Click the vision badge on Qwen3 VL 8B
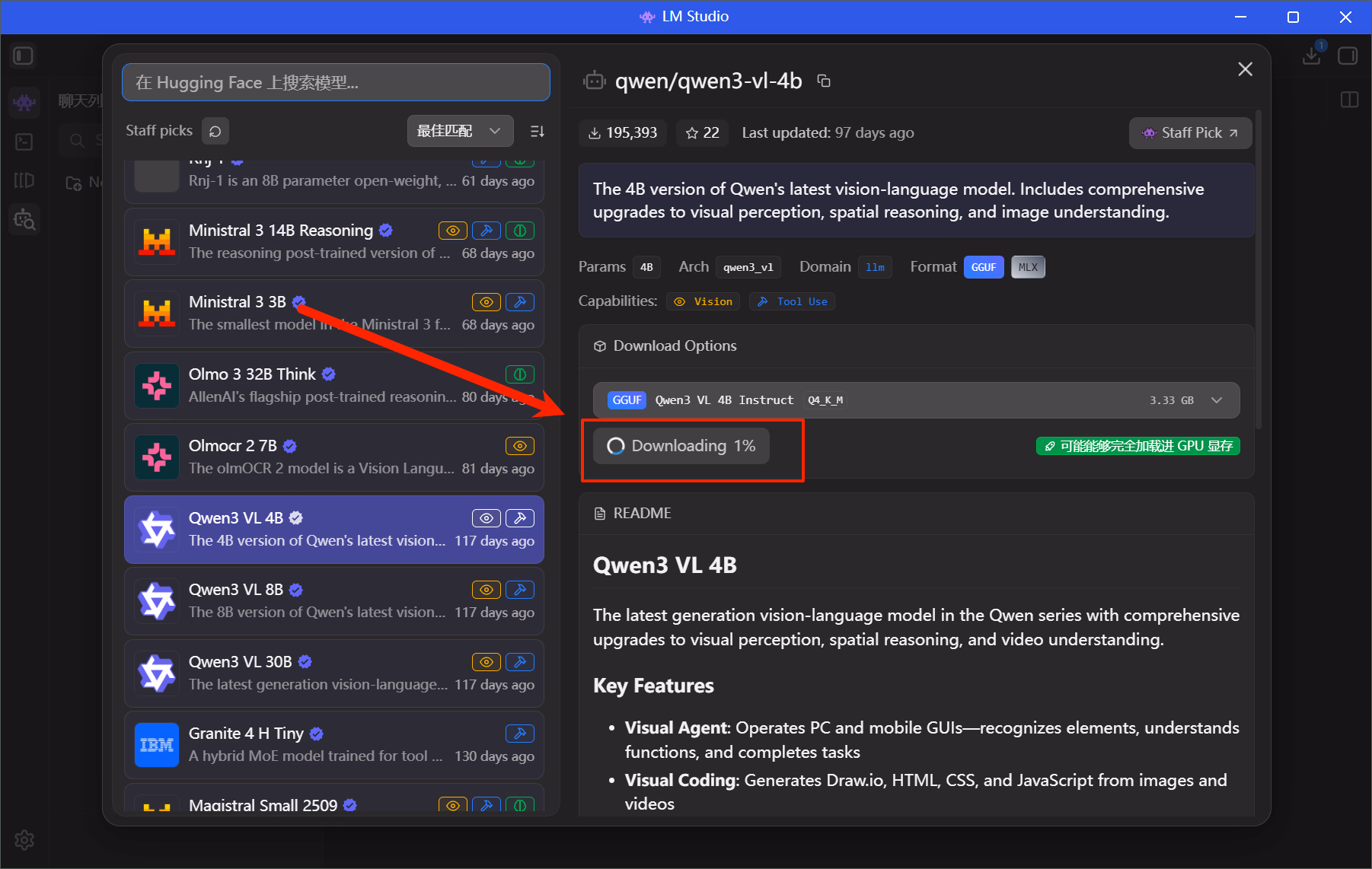The image size is (1372, 869). (x=487, y=590)
